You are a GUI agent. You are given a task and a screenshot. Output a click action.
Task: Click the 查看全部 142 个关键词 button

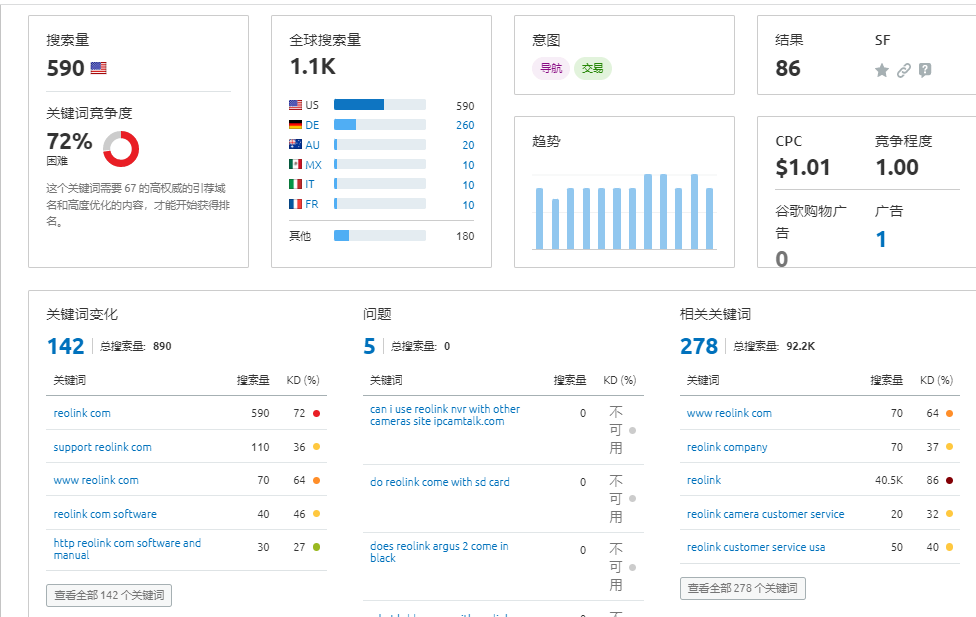[x=109, y=595]
